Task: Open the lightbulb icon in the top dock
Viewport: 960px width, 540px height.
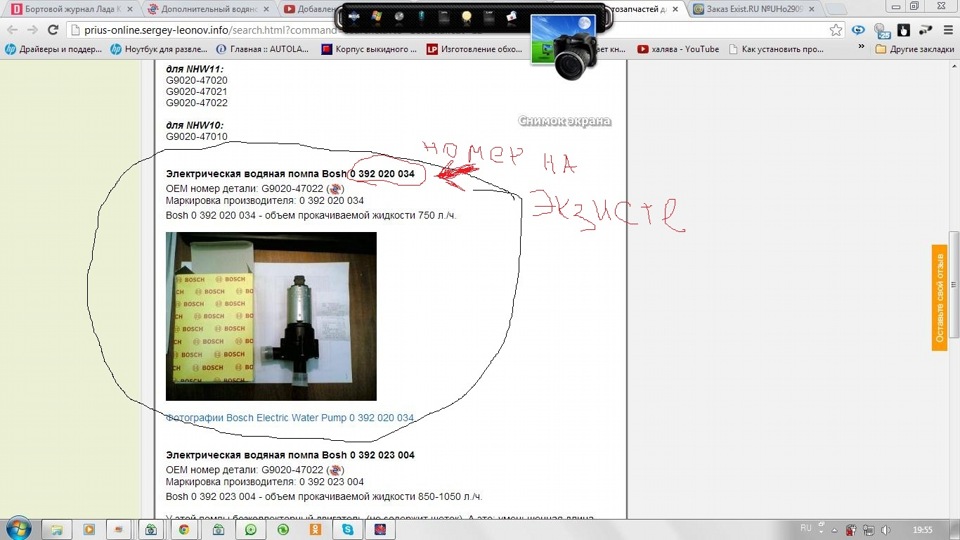Action: [467, 17]
